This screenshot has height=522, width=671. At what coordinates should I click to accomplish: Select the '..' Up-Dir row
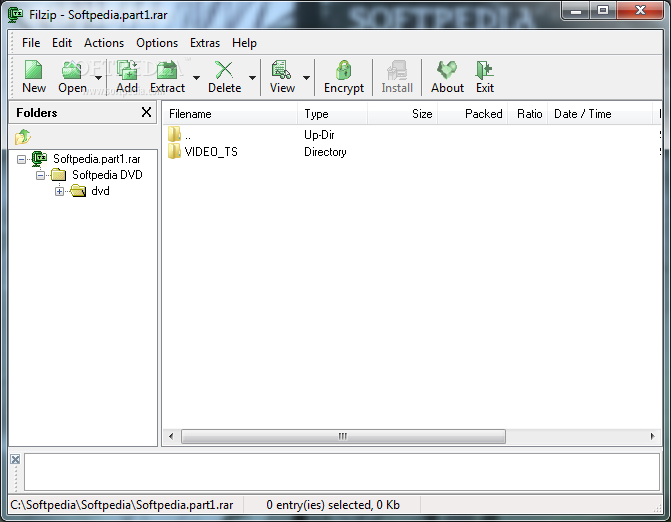(412, 135)
